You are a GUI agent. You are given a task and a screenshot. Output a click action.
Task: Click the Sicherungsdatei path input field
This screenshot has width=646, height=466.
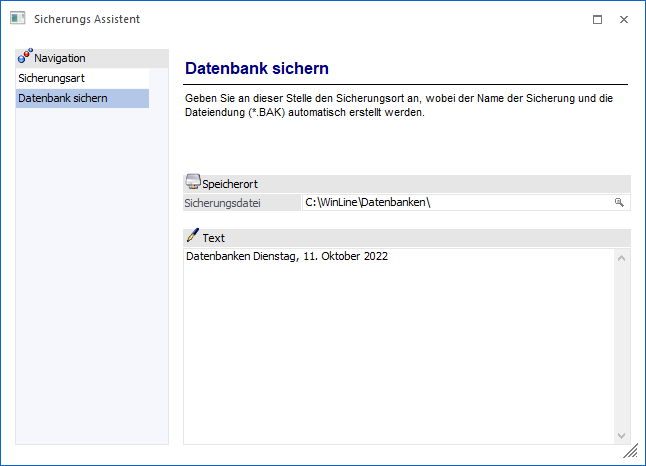[x=455, y=203]
